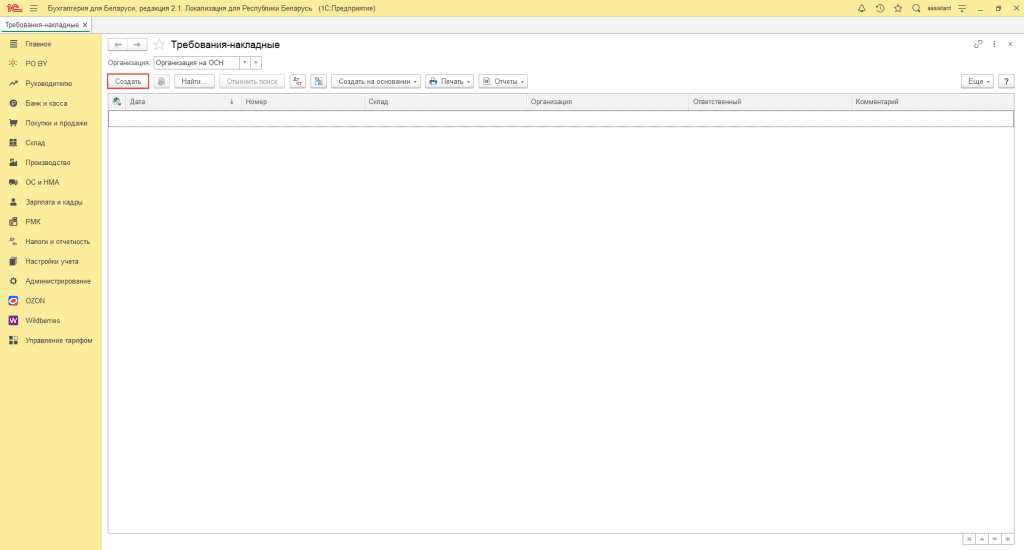The height and width of the screenshot is (550, 1024).
Task: Open Настройки учета section
Action: click(x=51, y=261)
